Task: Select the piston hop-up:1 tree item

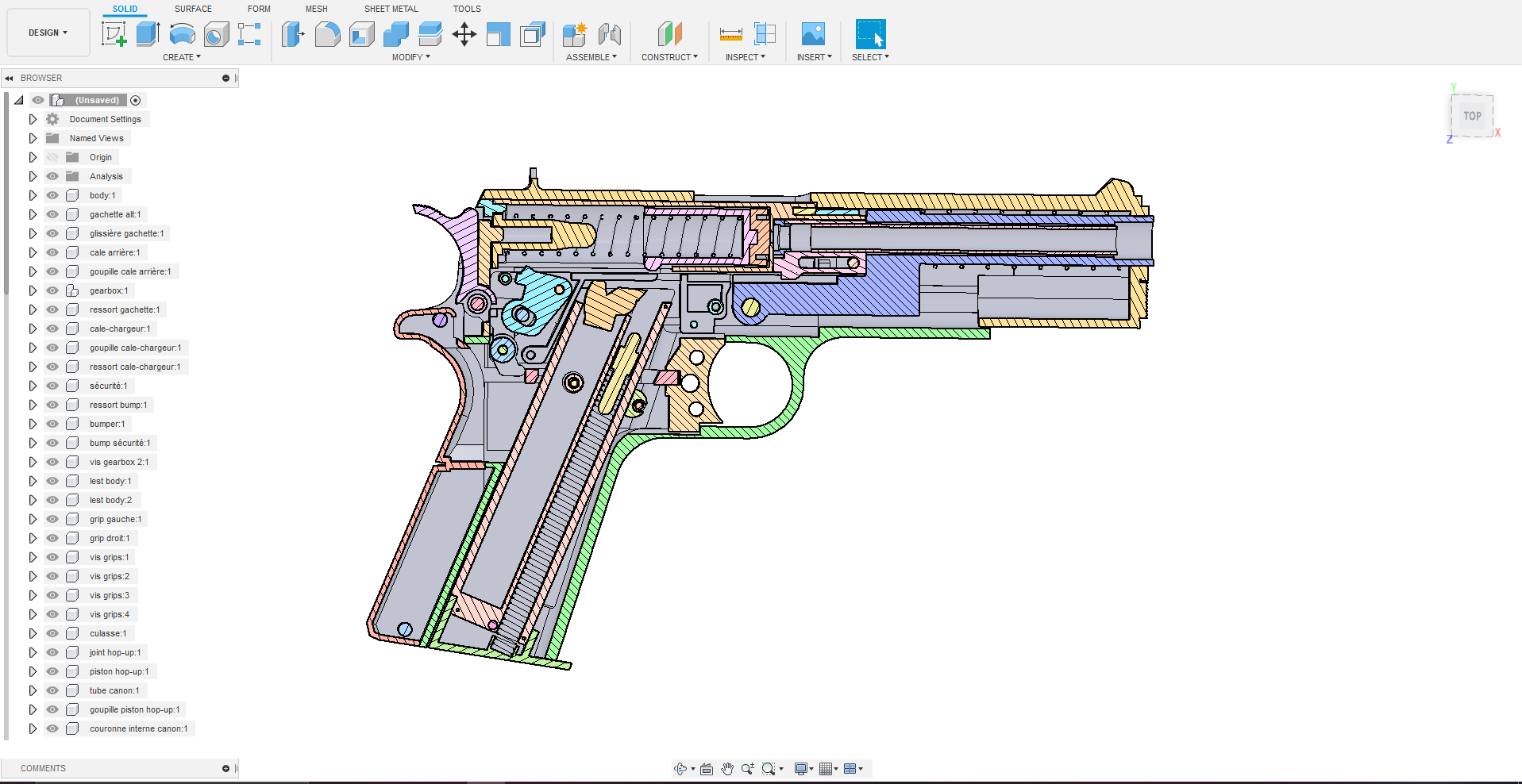Action: coord(119,671)
